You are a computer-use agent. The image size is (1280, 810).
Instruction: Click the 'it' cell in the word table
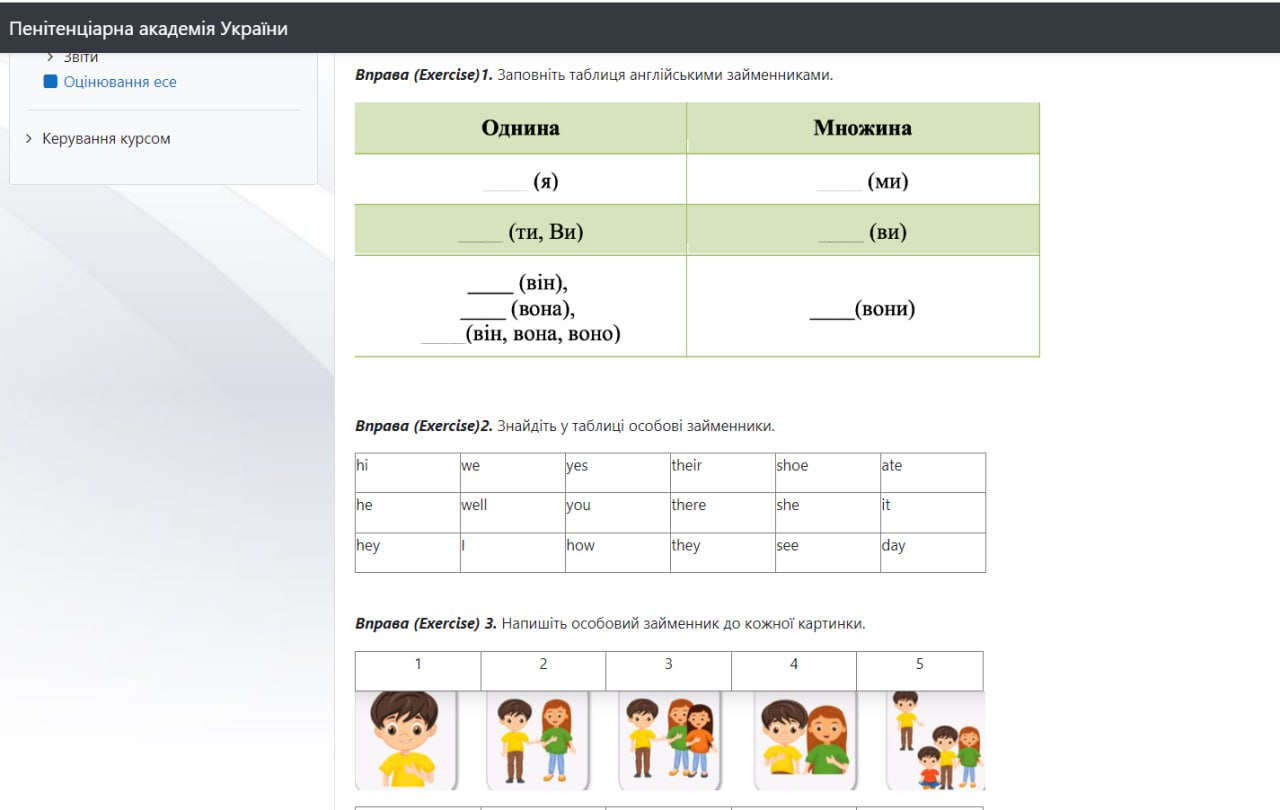[932, 506]
